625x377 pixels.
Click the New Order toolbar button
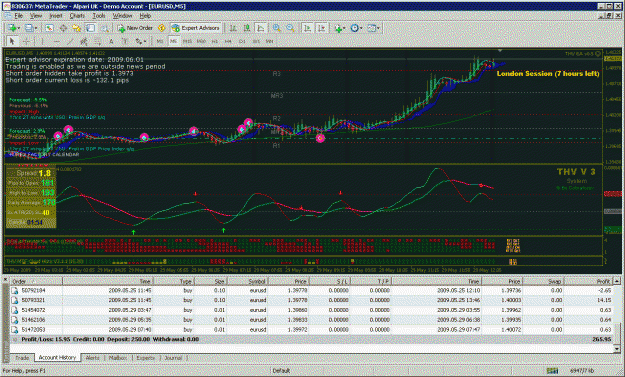[135, 28]
